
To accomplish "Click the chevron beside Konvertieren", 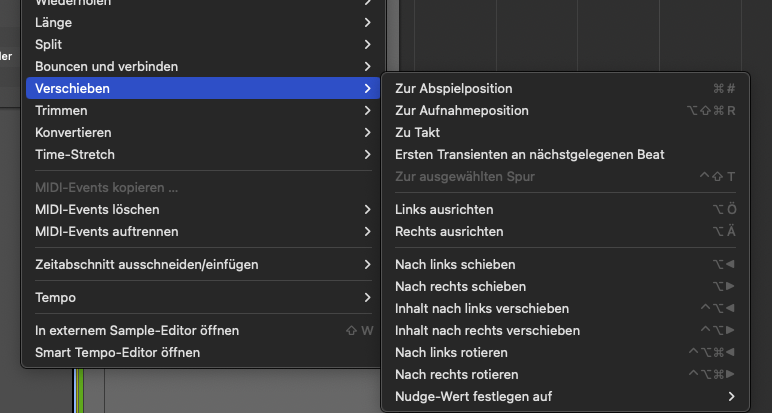I will [x=367, y=132].
